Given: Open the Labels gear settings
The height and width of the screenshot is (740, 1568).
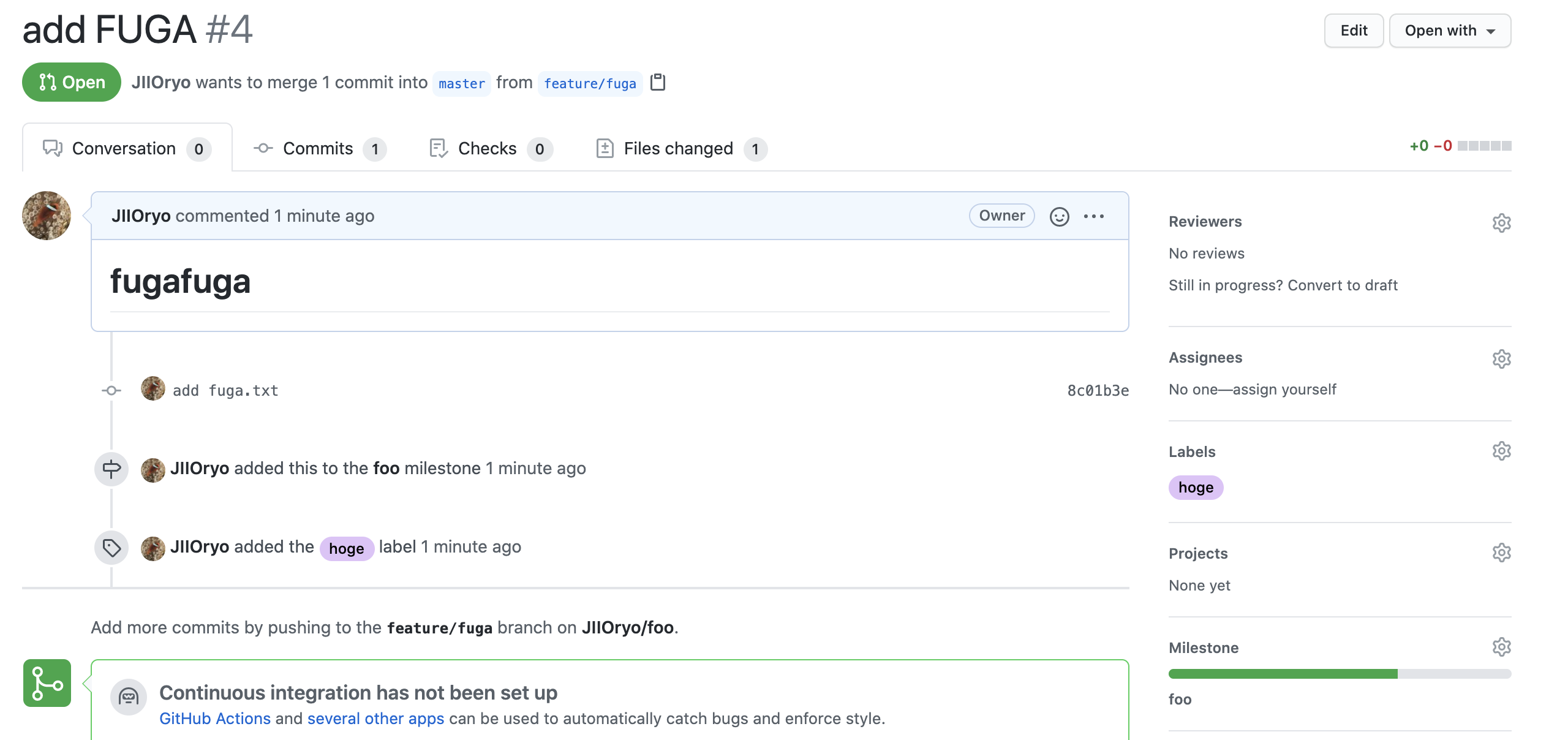Looking at the screenshot, I should pyautogui.click(x=1501, y=451).
